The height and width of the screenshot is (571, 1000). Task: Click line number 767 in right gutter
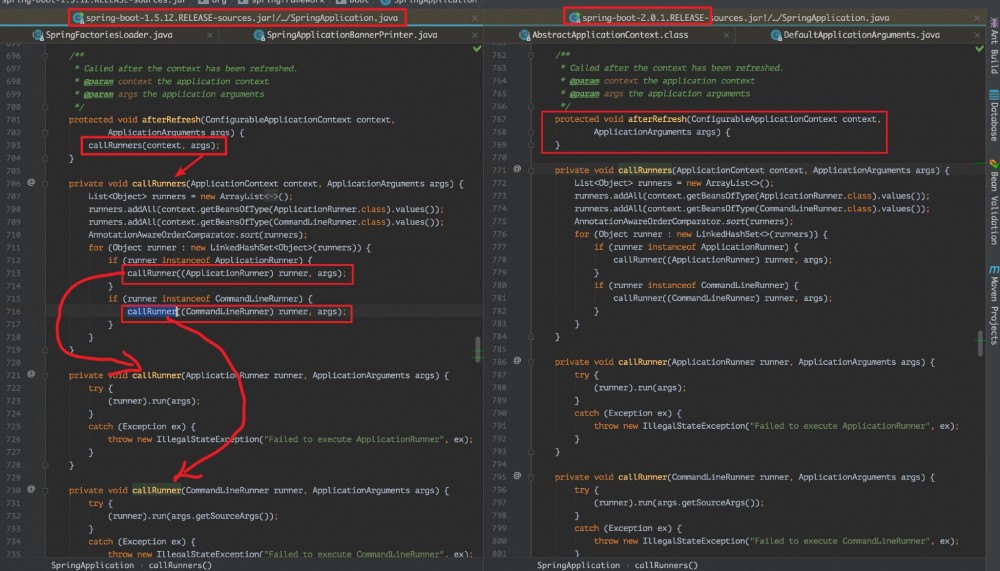coord(499,119)
